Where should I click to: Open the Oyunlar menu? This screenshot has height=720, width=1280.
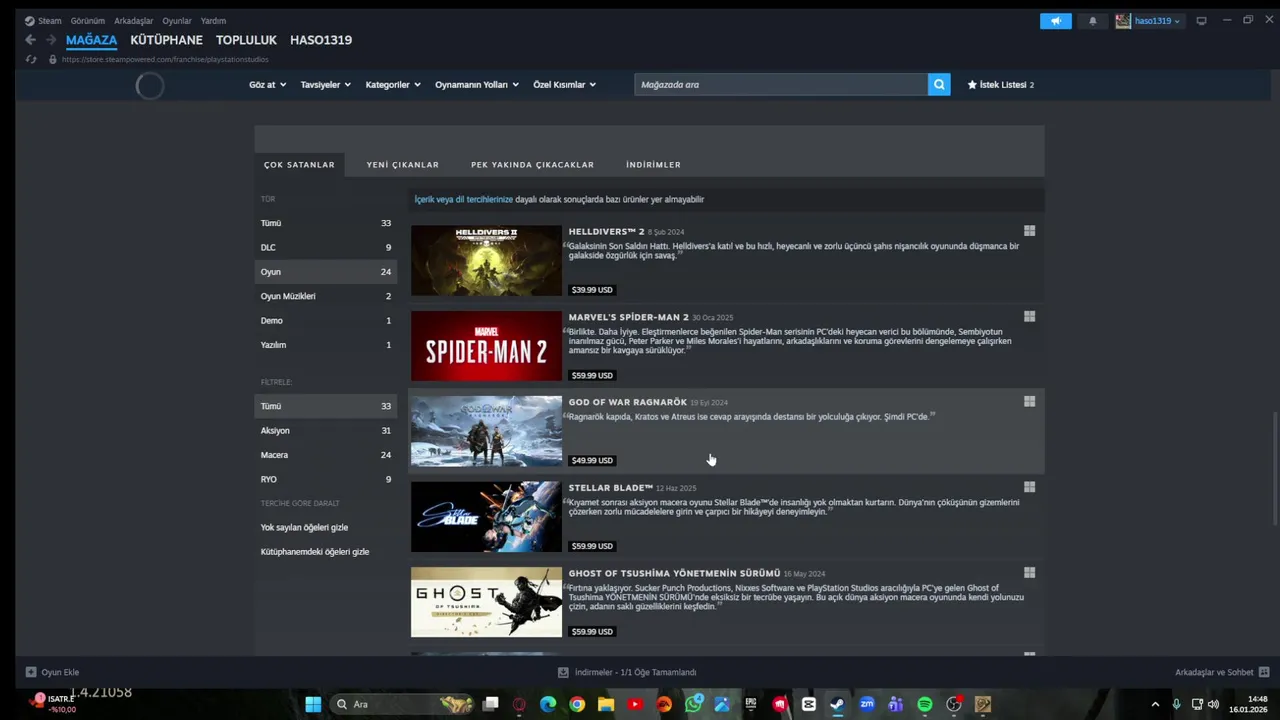click(177, 21)
